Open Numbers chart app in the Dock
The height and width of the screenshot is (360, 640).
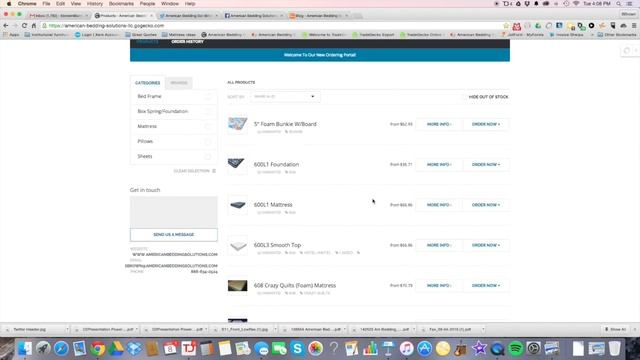(x=370, y=349)
